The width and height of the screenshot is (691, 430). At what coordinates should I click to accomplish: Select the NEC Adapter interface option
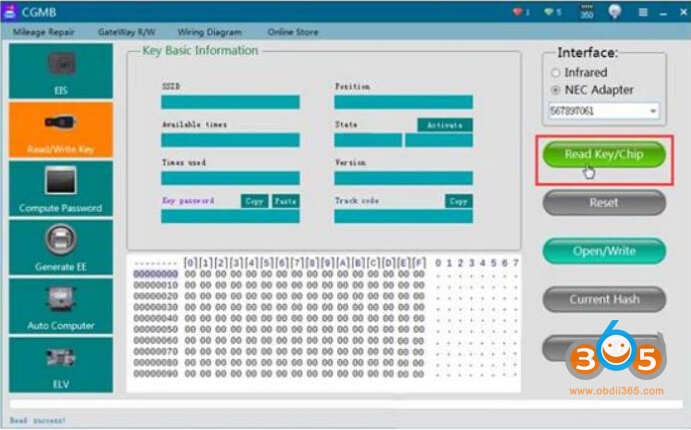tap(556, 90)
